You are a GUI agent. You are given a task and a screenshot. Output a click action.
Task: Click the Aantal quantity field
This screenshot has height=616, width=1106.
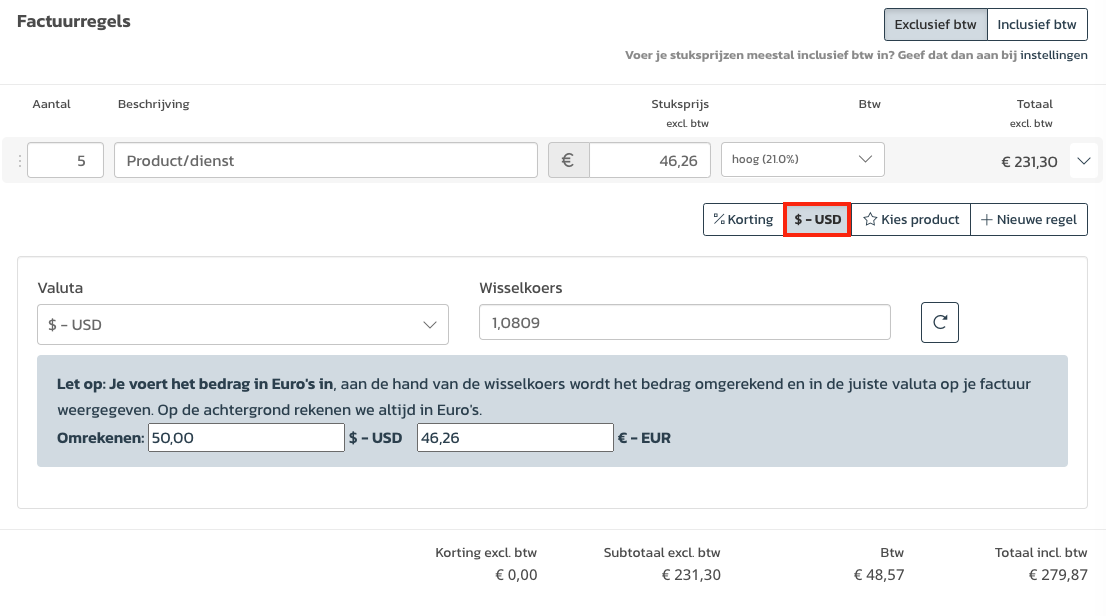[65, 160]
